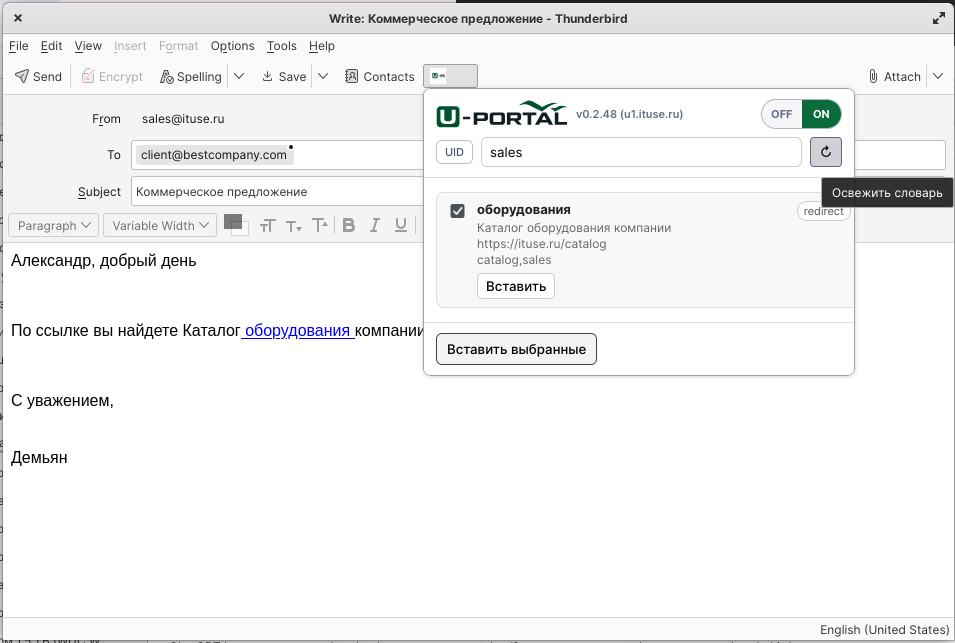Toggle underline formatting
Image resolution: width=955 pixels, height=643 pixels.
pos(401,225)
